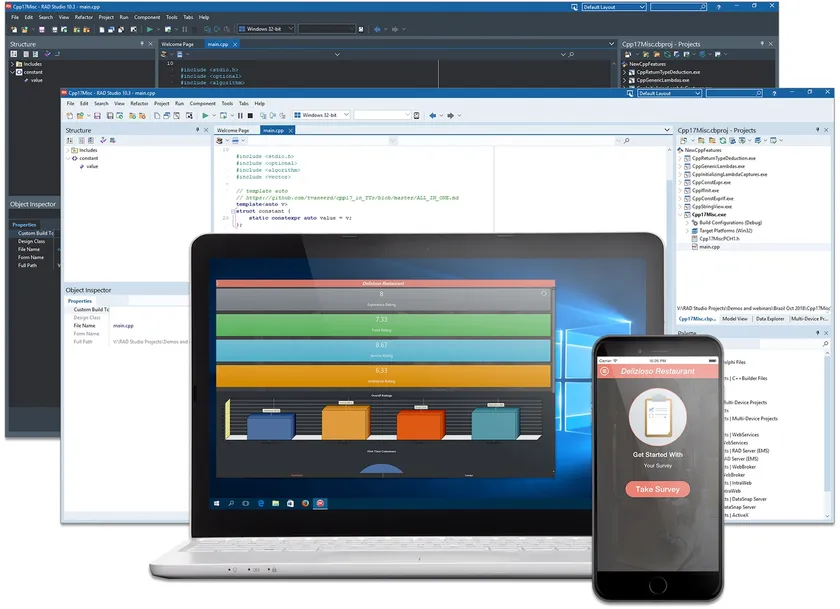Click the Pause button in front toolbar

pos(238,116)
